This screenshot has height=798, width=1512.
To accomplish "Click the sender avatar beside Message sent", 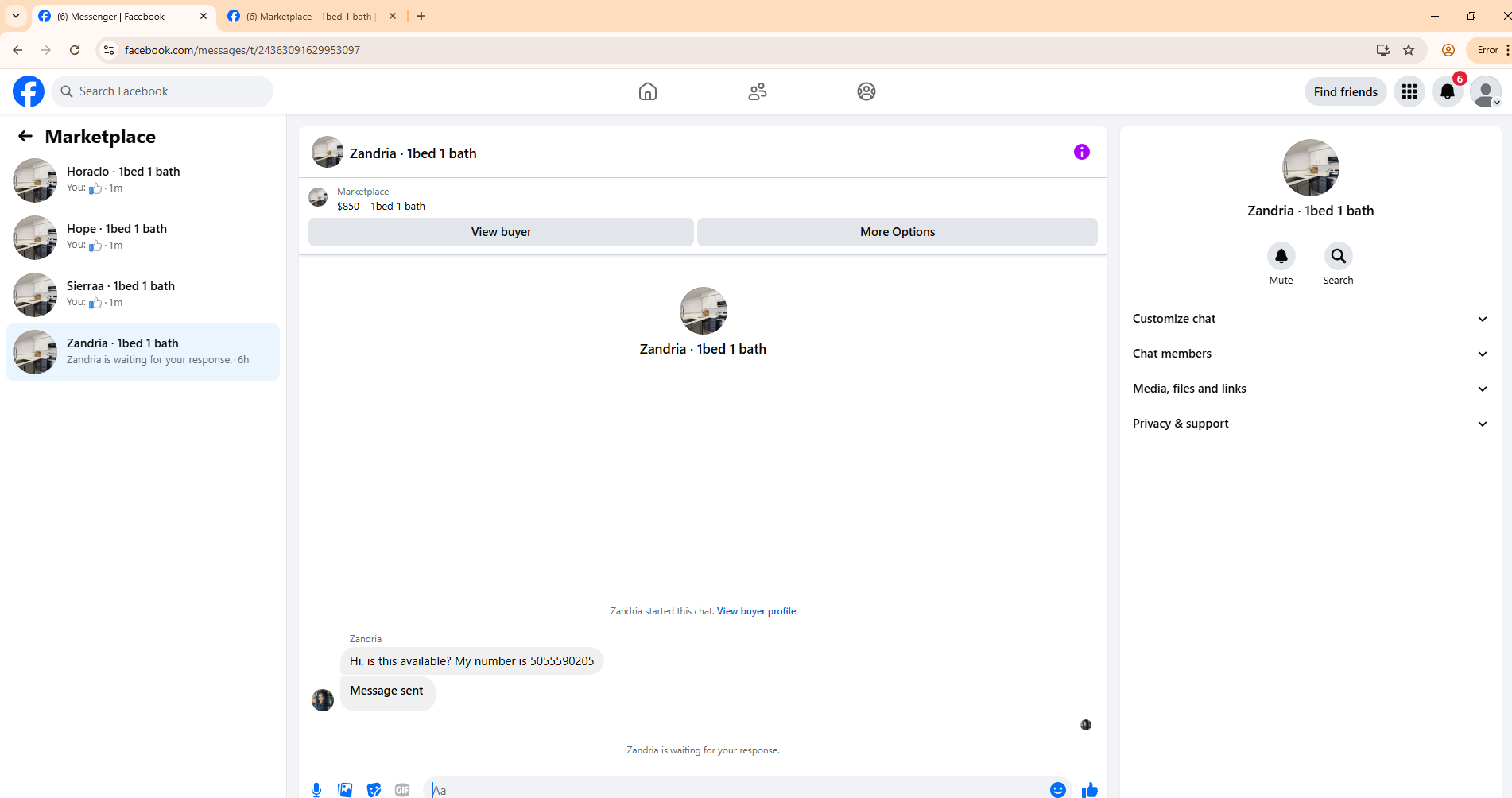I will coord(323,700).
